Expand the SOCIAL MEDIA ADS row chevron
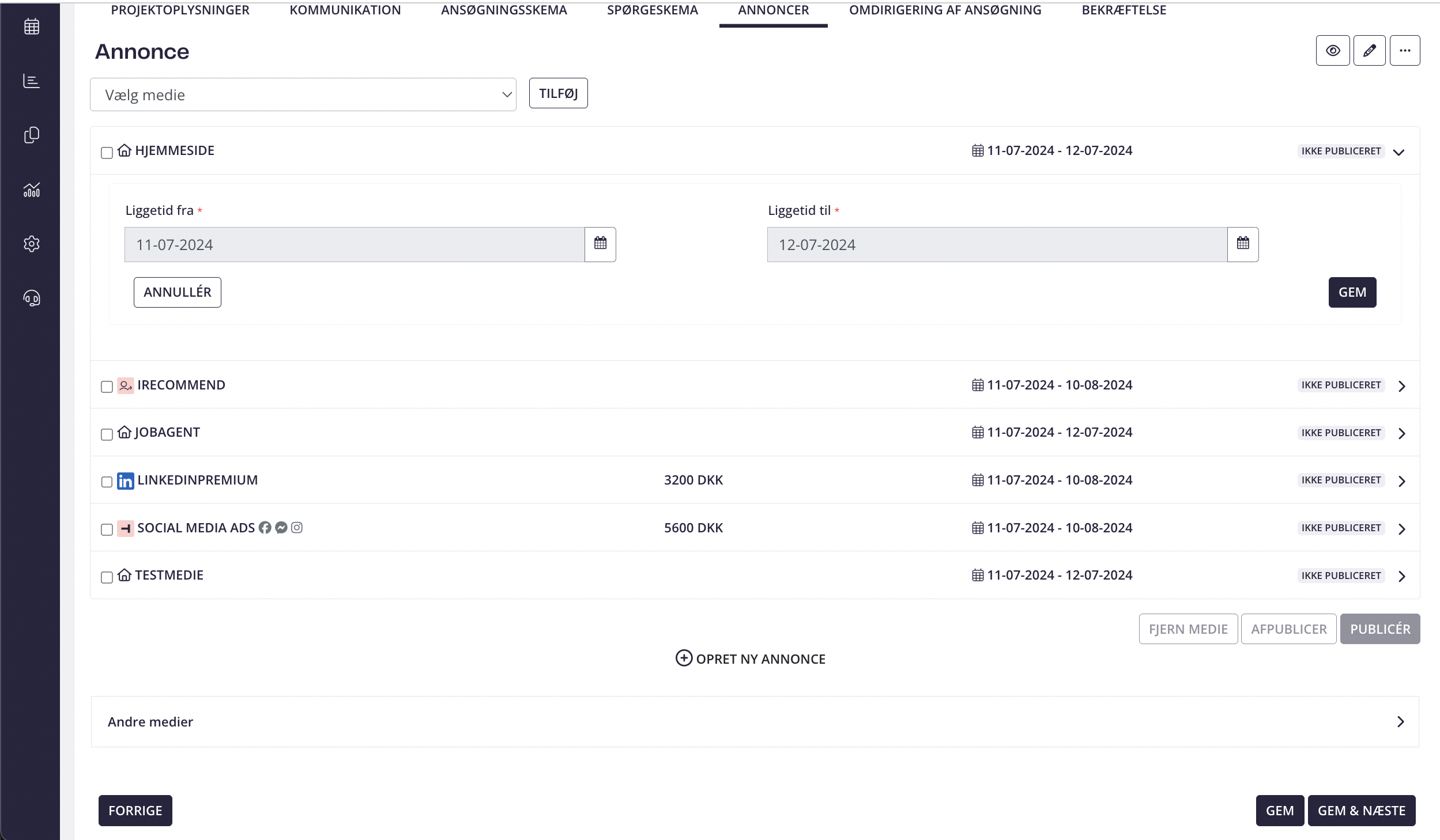This screenshot has height=840, width=1440. [x=1402, y=529]
